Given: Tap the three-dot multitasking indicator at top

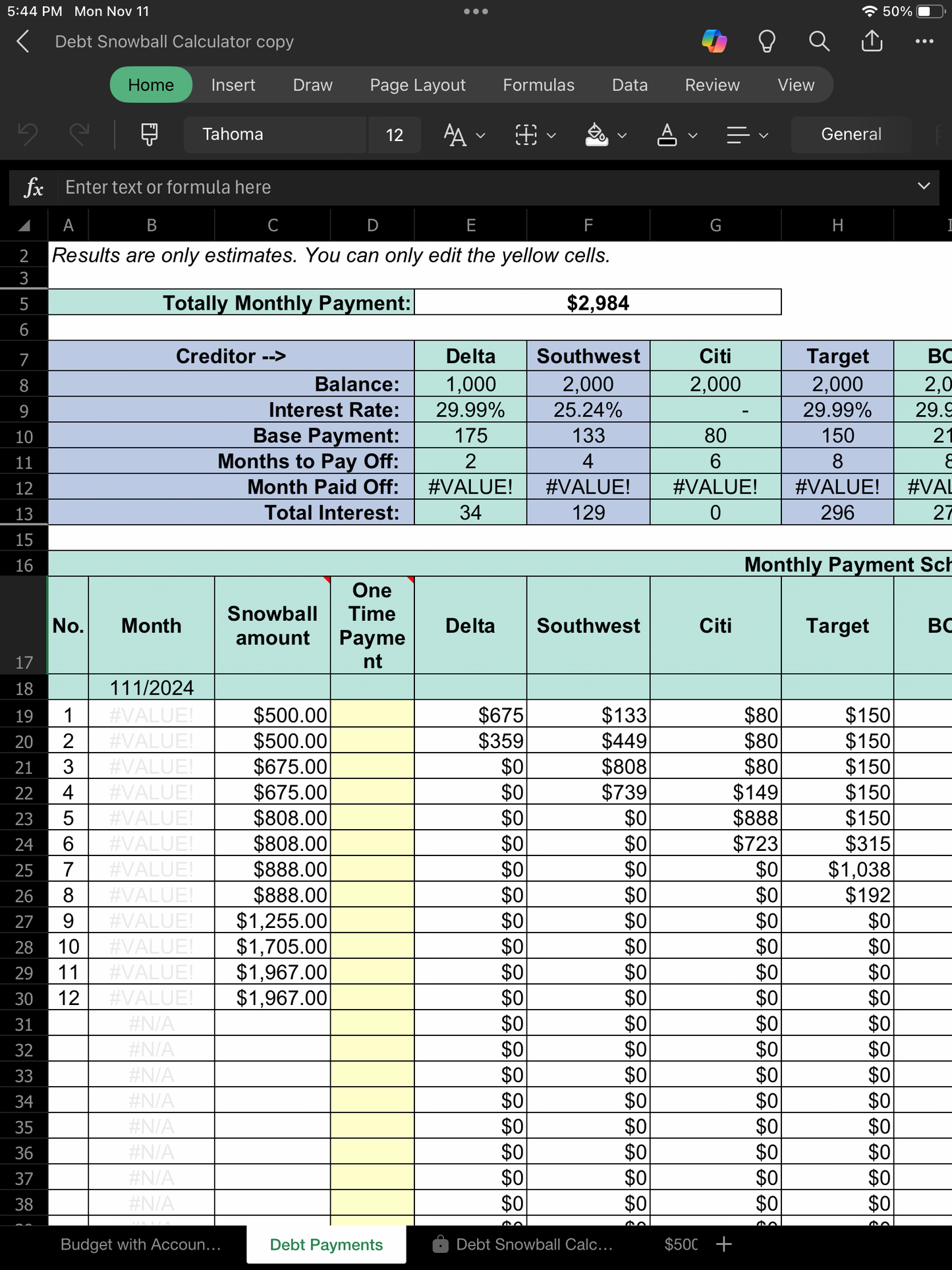Looking at the screenshot, I should 476,11.
